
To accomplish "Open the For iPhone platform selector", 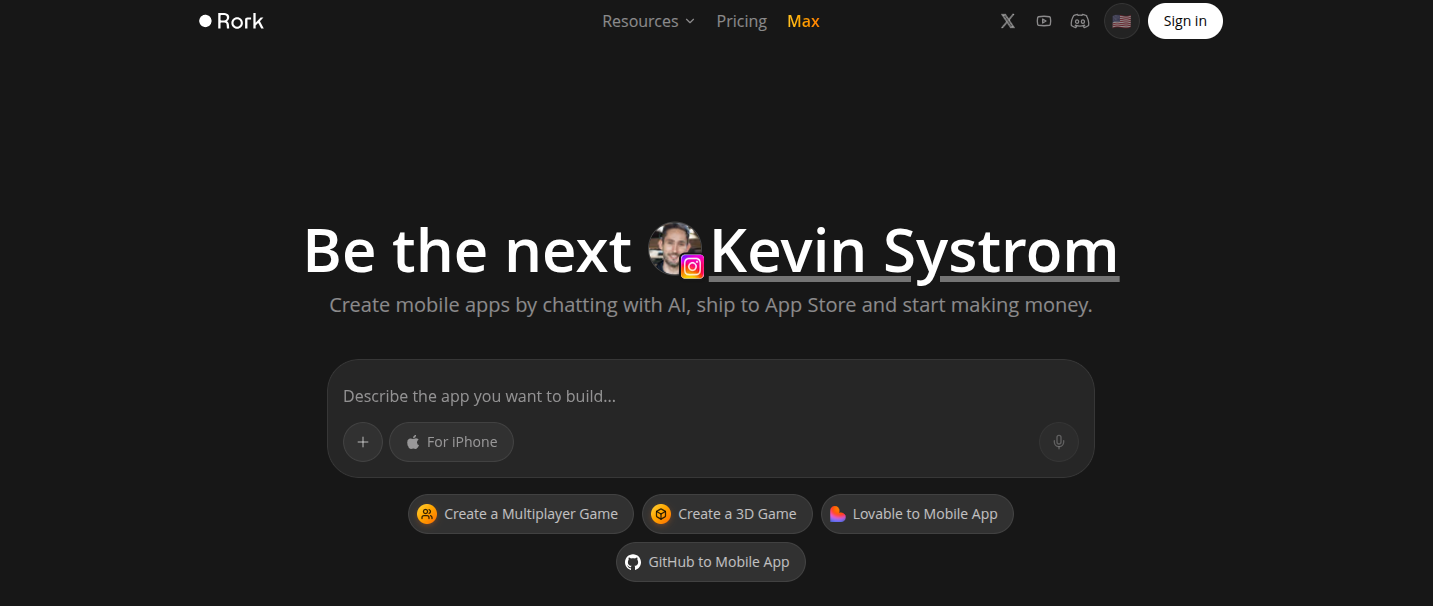I will pyautogui.click(x=451, y=442).
